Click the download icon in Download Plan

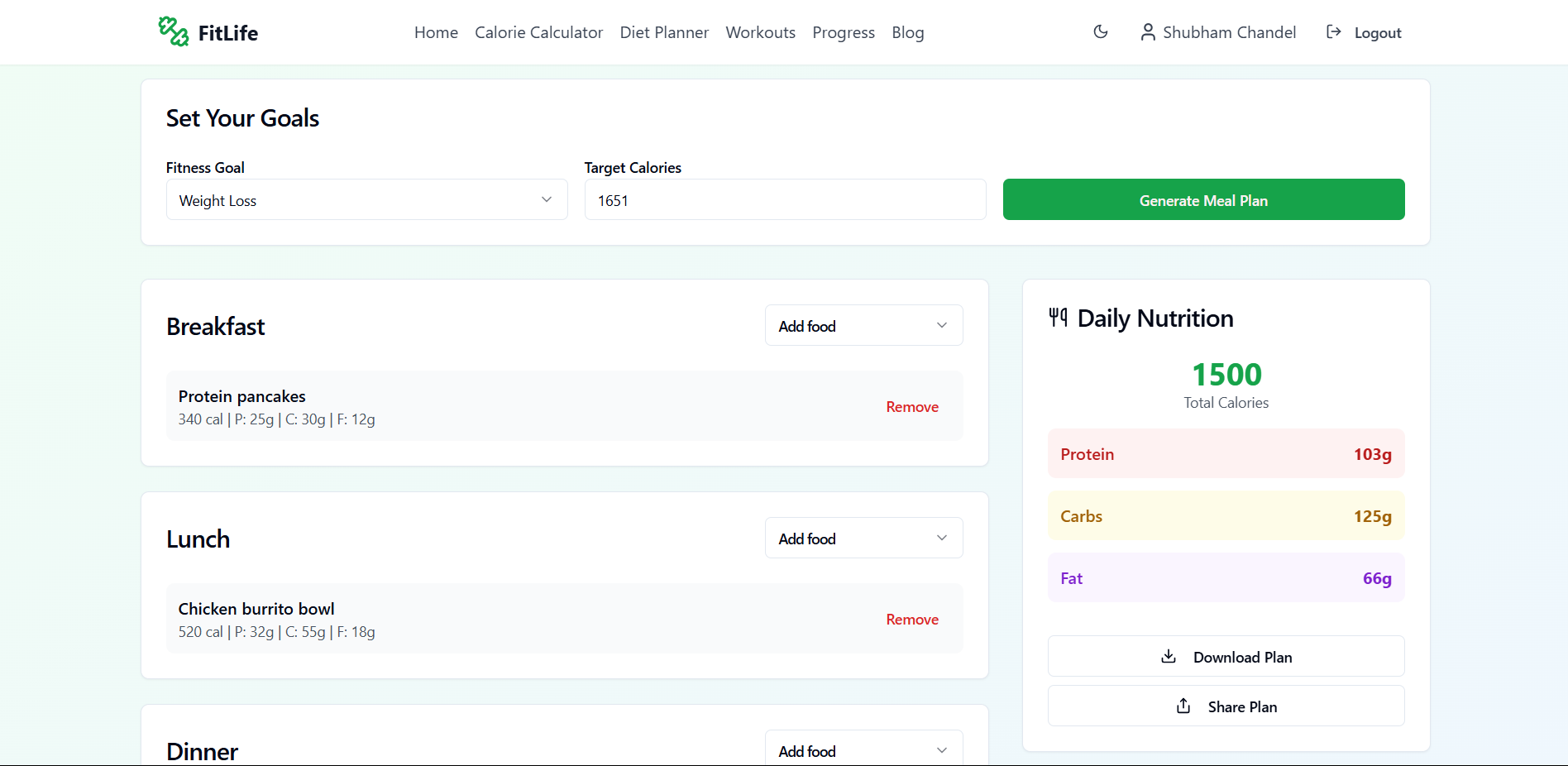[x=1168, y=656]
